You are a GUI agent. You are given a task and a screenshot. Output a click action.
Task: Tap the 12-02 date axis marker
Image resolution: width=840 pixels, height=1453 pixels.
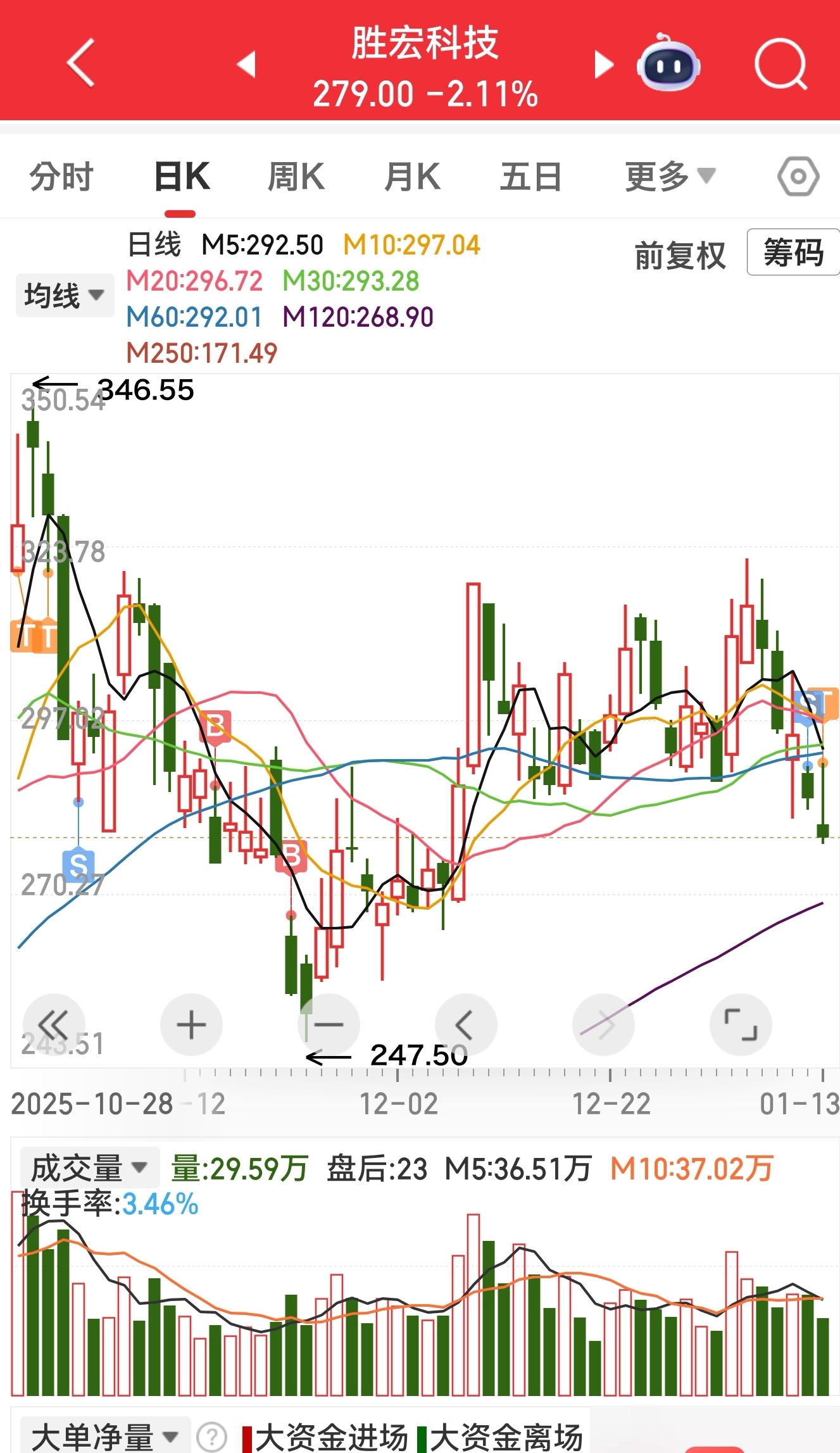399,1104
